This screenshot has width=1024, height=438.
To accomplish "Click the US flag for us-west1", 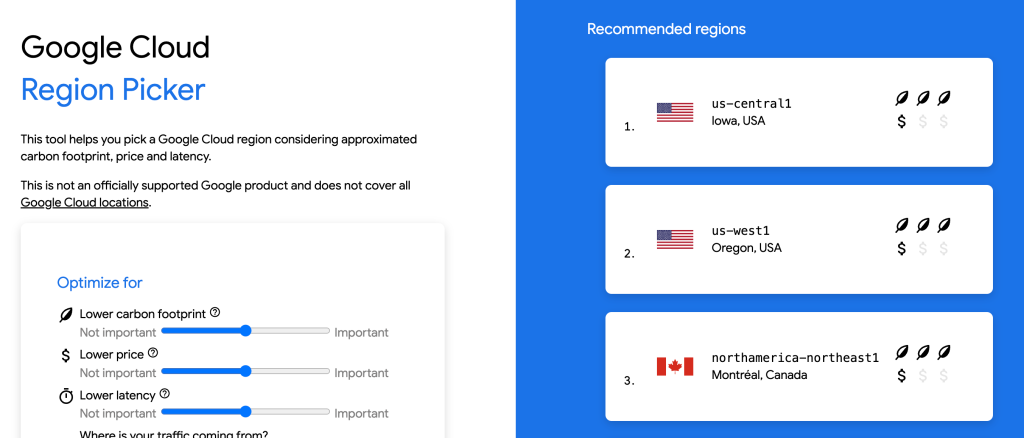I will (675, 239).
